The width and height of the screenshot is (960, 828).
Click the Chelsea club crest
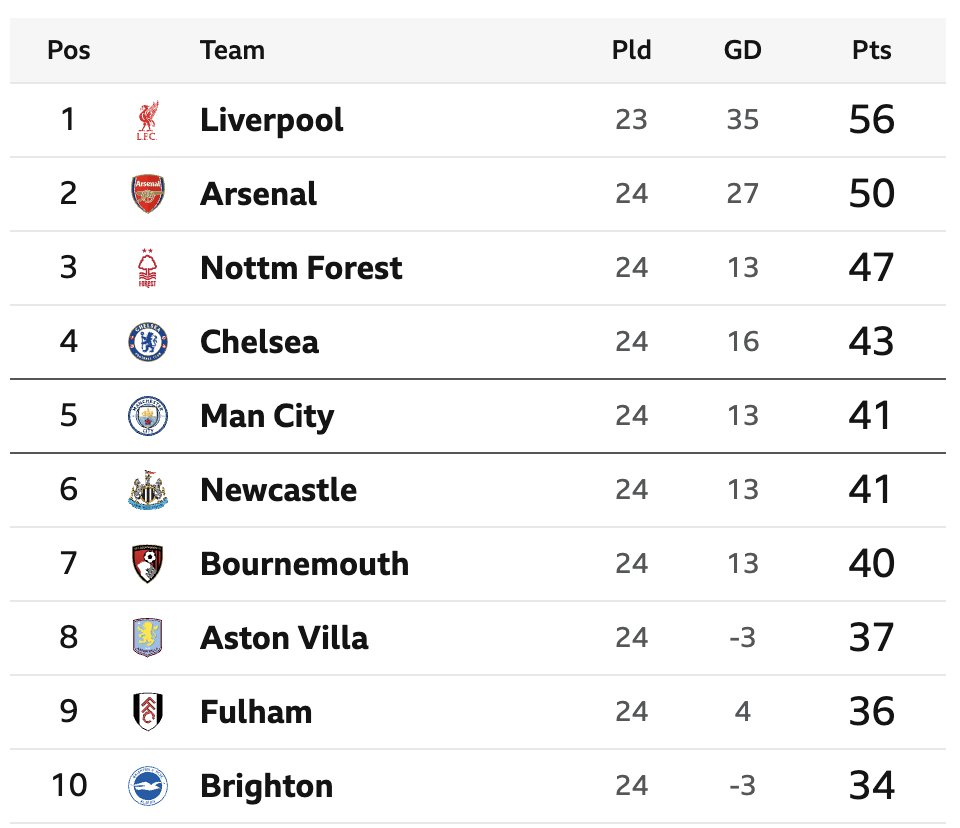pyautogui.click(x=148, y=342)
